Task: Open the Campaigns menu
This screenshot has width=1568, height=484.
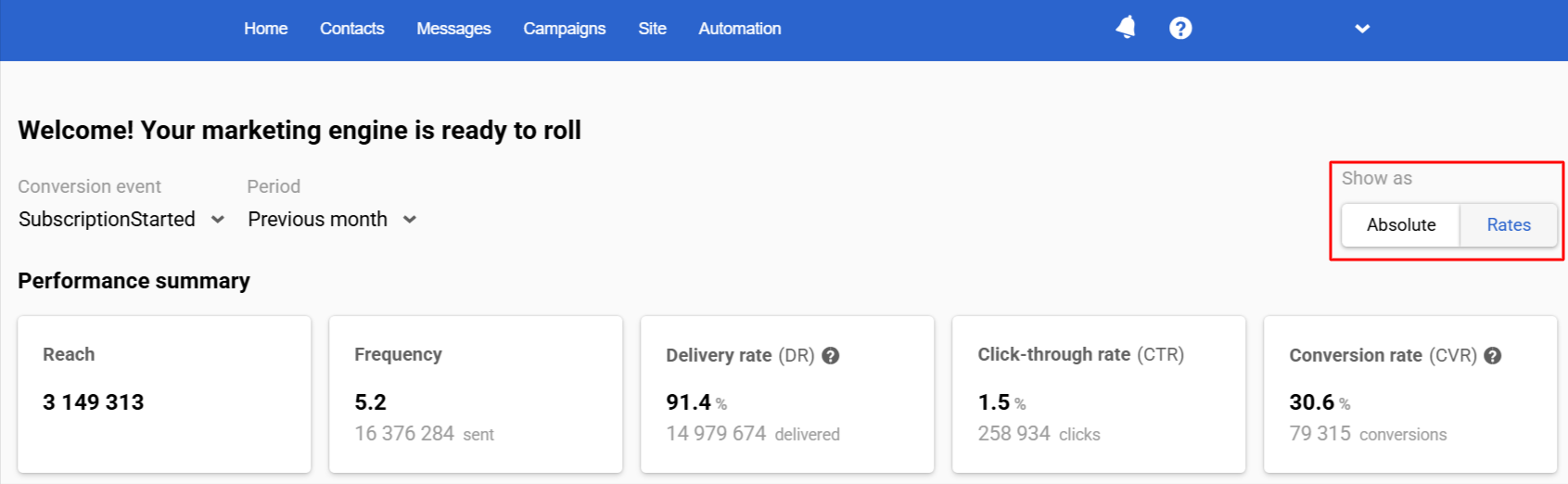Action: (565, 29)
